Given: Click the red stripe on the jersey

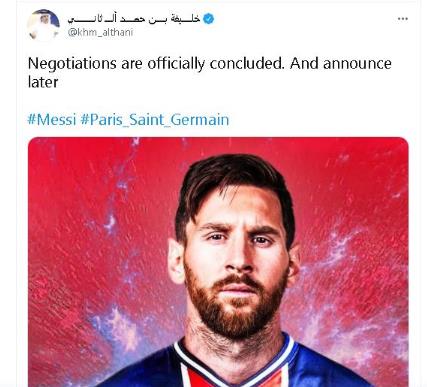Looking at the screenshot, I should [x=200, y=378].
